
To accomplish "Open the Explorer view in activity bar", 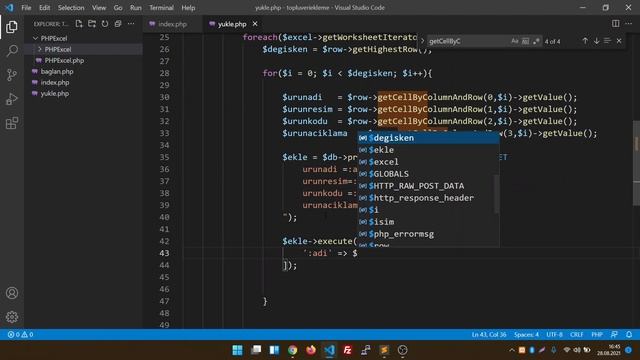I will 12,27.
